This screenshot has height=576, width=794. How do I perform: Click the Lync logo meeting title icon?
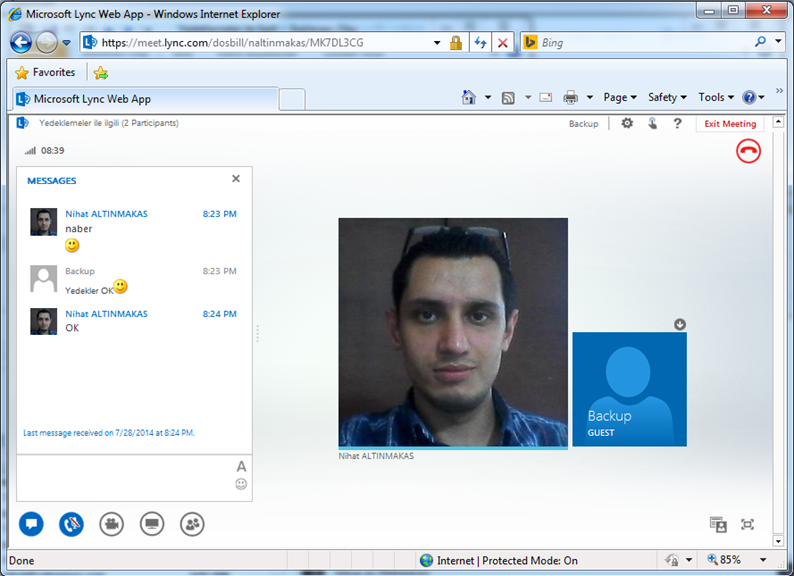click(22, 123)
